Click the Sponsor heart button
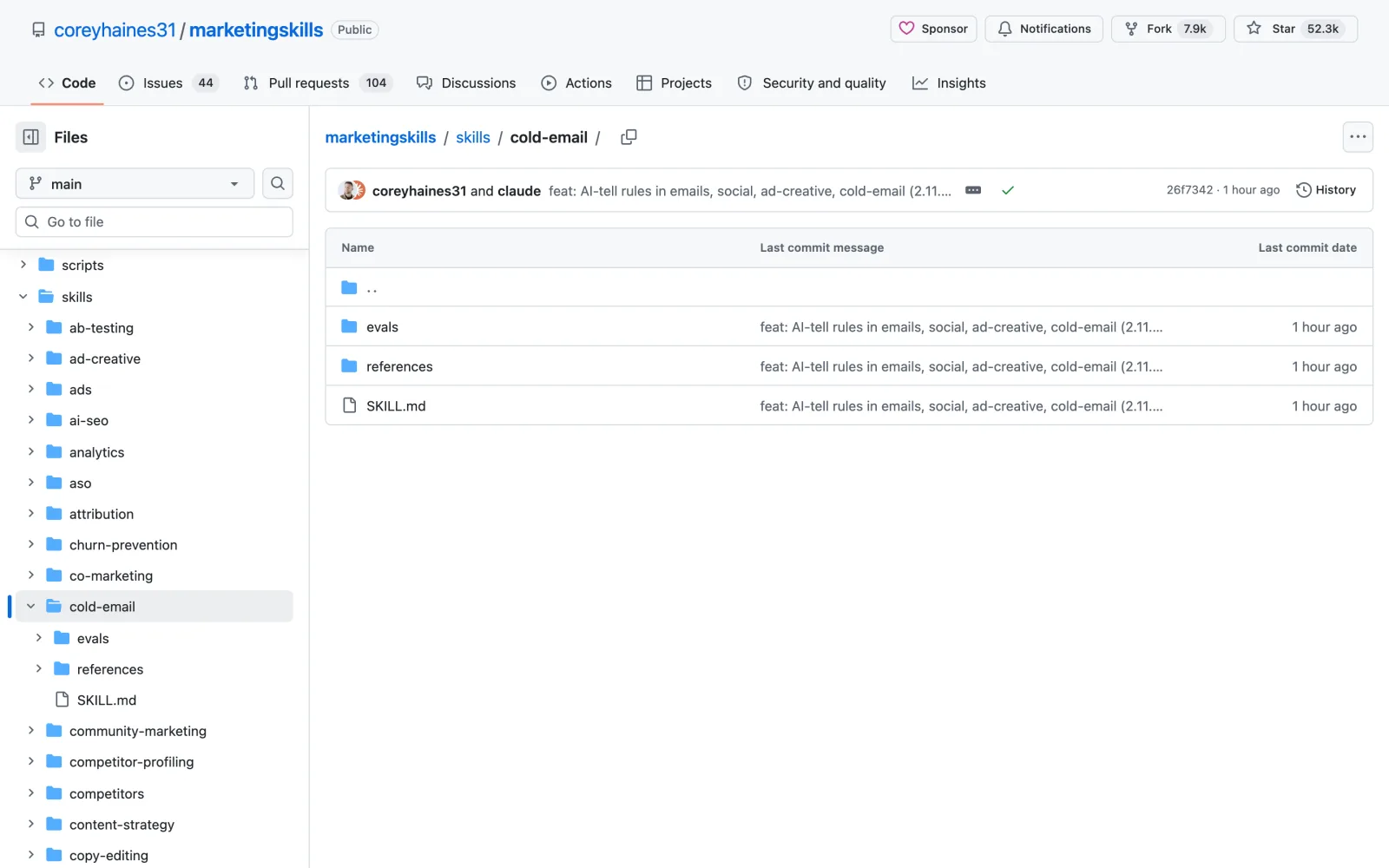This screenshot has height=868, width=1389. pos(933,29)
